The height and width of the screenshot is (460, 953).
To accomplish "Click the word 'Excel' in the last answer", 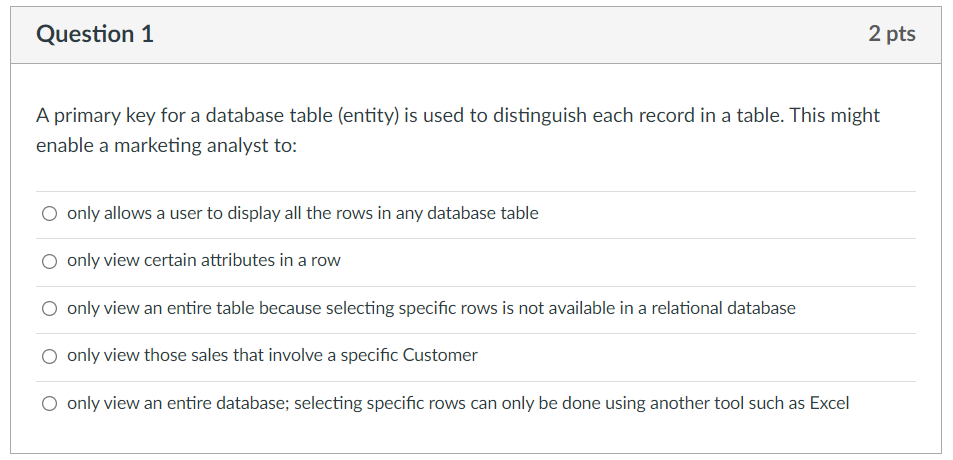I will [x=829, y=403].
